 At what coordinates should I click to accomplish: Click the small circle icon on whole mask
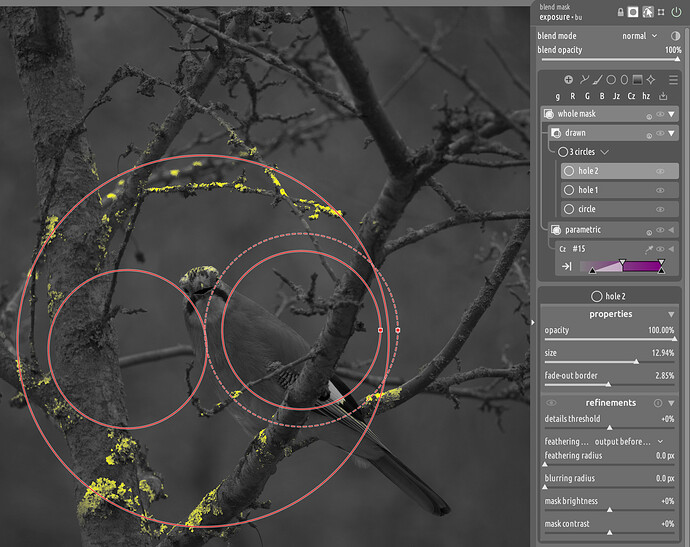click(649, 117)
